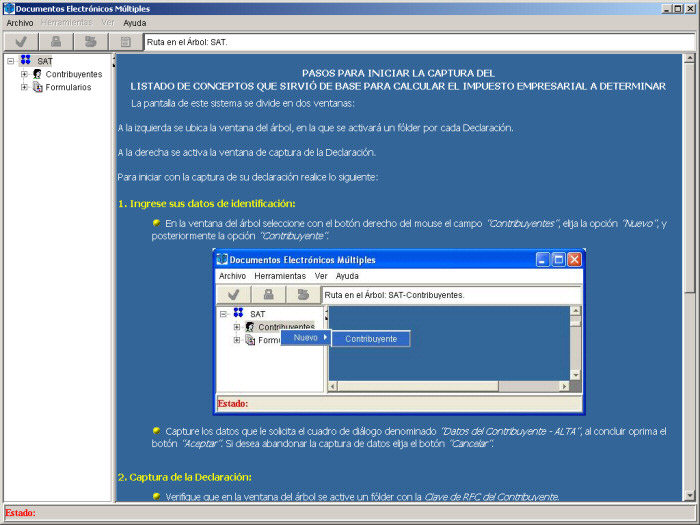Screen dimensions: 700x525
Task: Click the line 'A la izquierda se ubica la ventana'
Action: point(316,128)
